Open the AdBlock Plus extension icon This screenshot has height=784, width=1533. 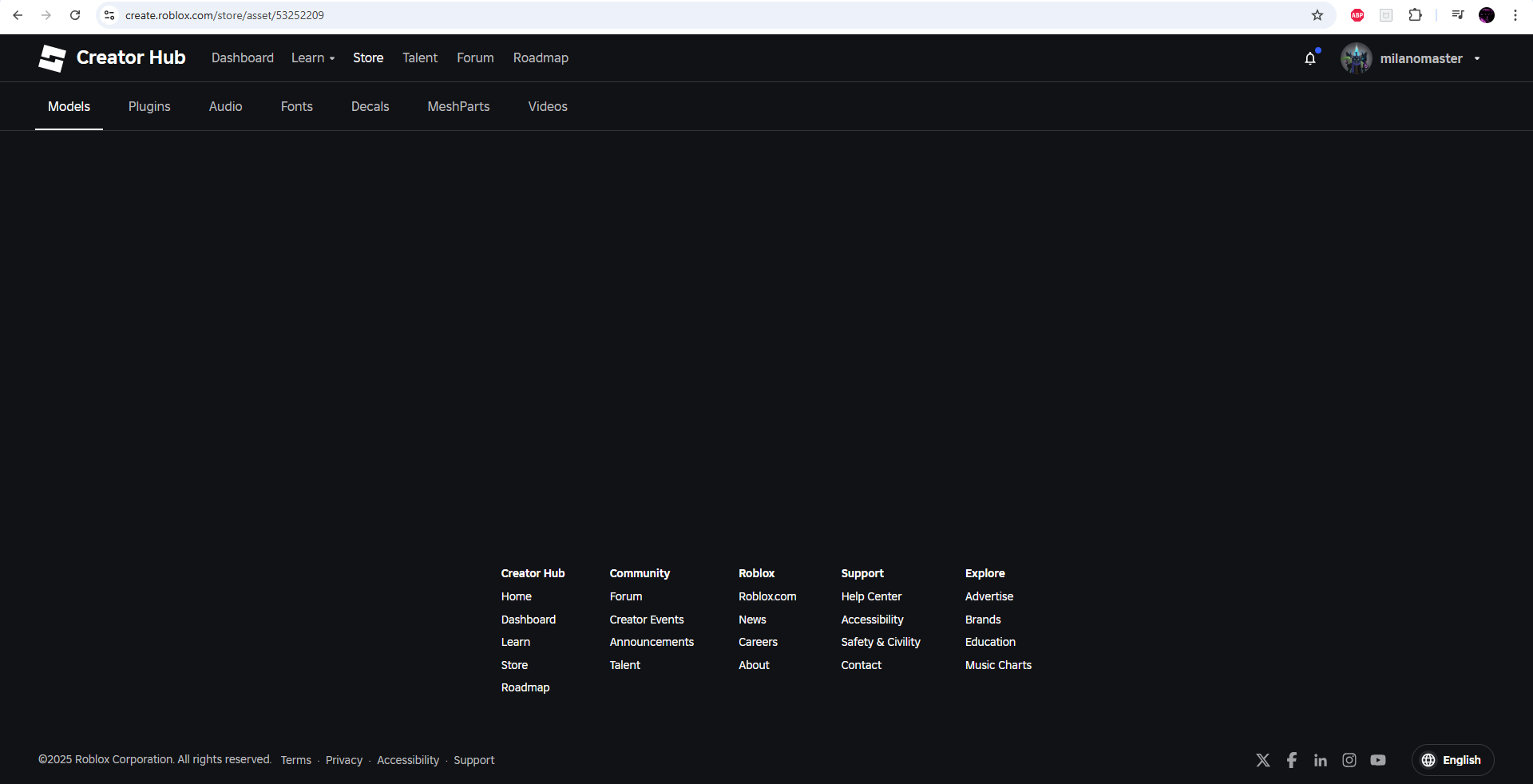[1357, 15]
